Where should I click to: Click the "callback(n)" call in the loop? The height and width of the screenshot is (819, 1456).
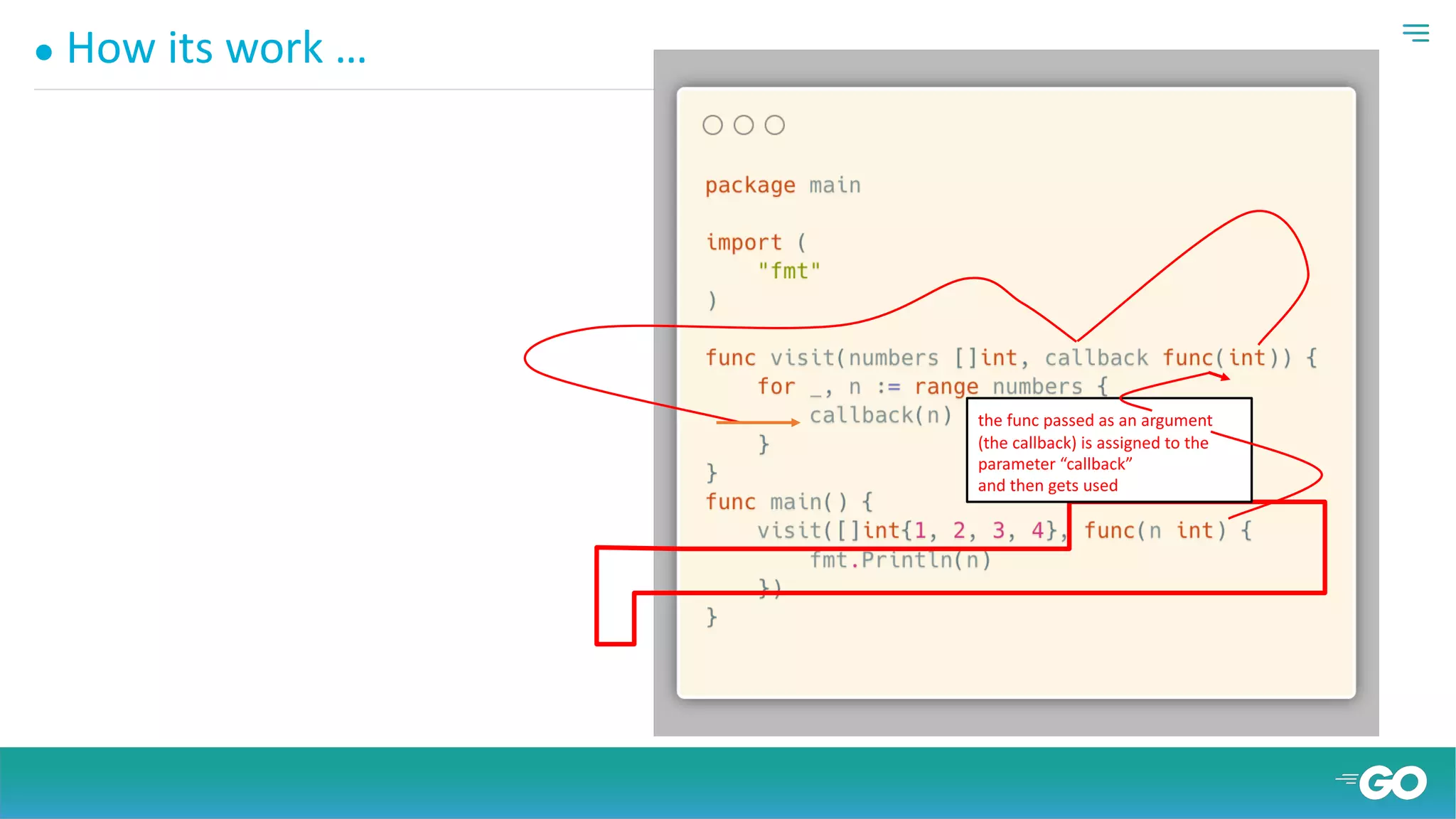point(881,415)
